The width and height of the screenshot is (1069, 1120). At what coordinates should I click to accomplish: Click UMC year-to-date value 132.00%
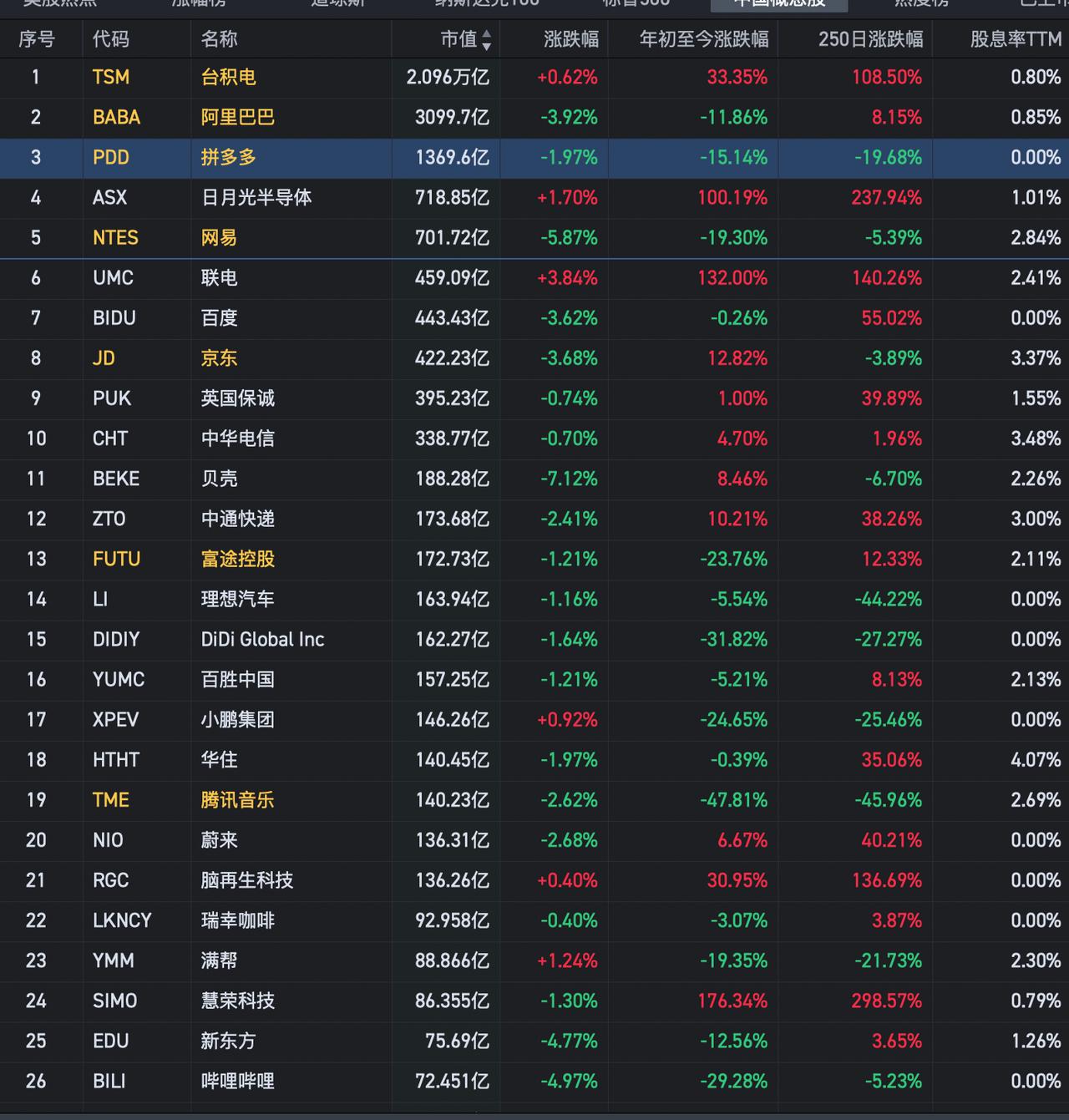tap(732, 277)
